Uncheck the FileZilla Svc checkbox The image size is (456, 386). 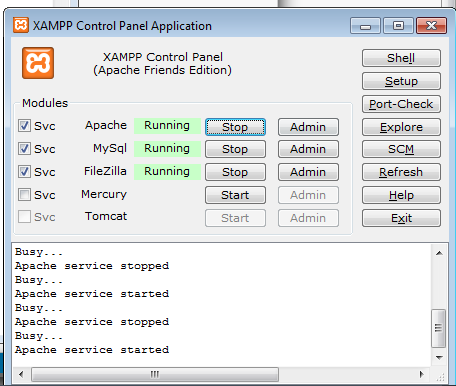tap(24, 172)
